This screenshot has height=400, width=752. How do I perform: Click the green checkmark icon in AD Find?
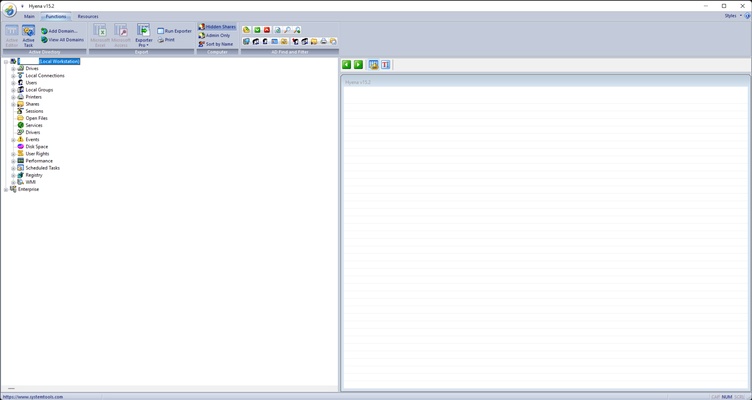(257, 30)
